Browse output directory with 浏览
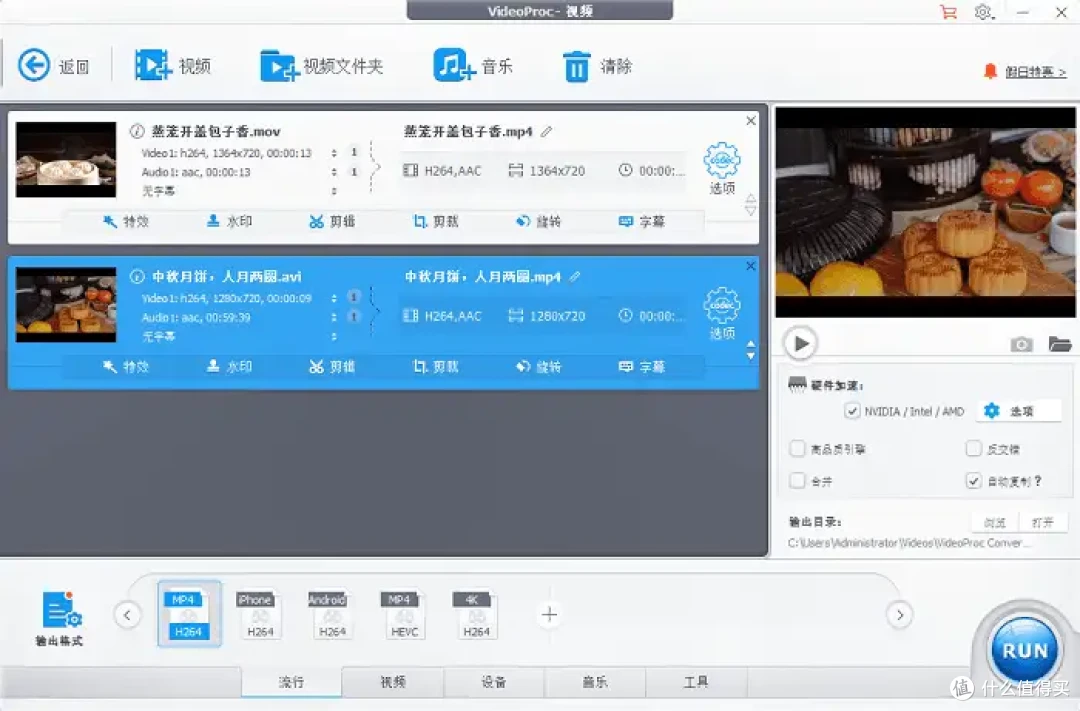Image resolution: width=1080 pixels, height=711 pixels. pos(995,522)
